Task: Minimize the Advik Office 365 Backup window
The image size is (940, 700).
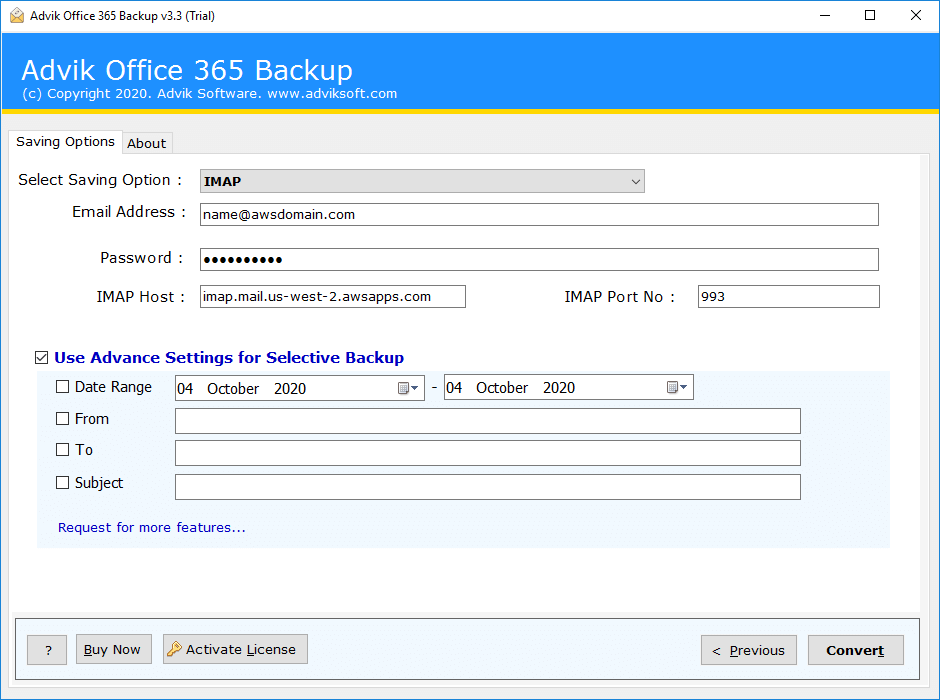Action: coord(825,16)
